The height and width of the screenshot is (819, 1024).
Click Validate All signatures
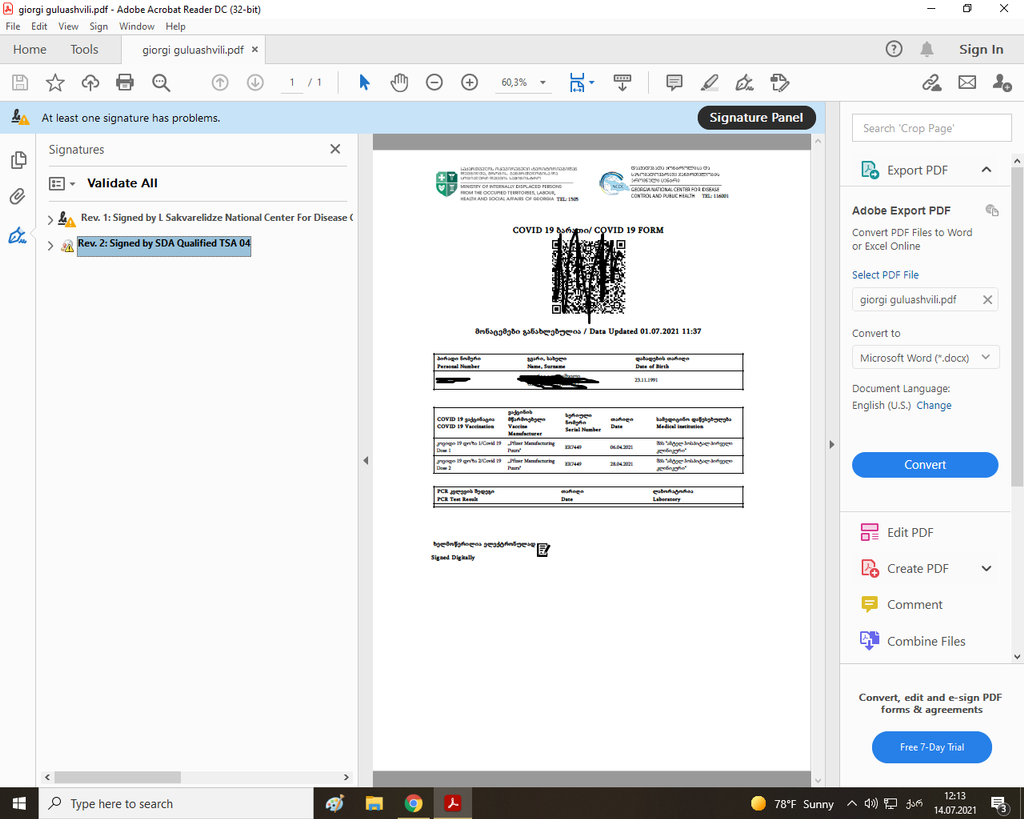pyautogui.click(x=122, y=184)
